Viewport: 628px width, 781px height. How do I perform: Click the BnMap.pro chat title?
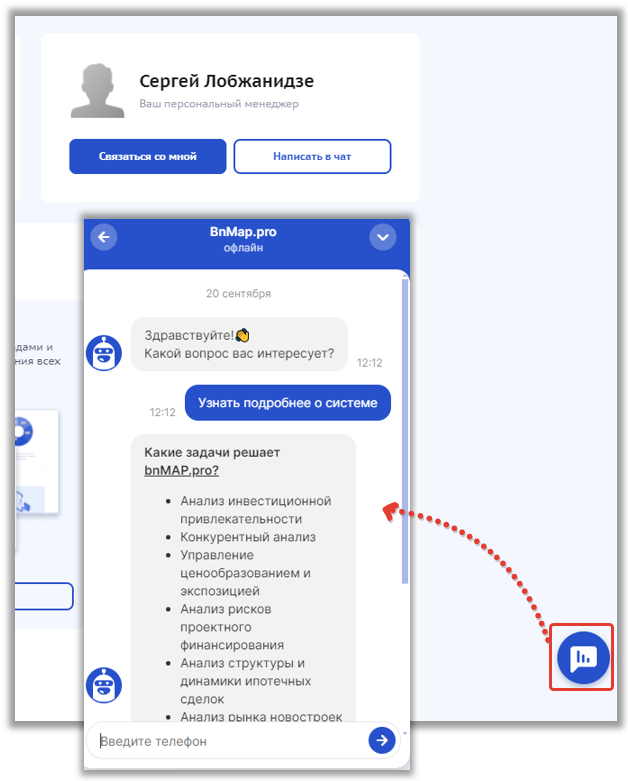pos(243,232)
